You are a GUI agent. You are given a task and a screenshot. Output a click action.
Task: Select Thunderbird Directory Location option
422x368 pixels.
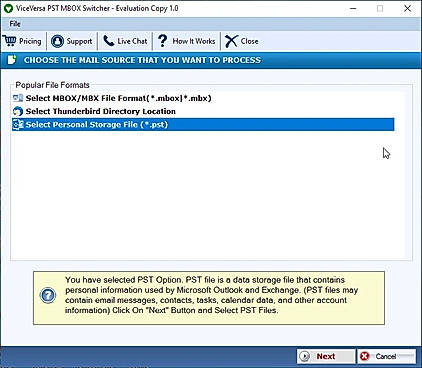point(101,111)
